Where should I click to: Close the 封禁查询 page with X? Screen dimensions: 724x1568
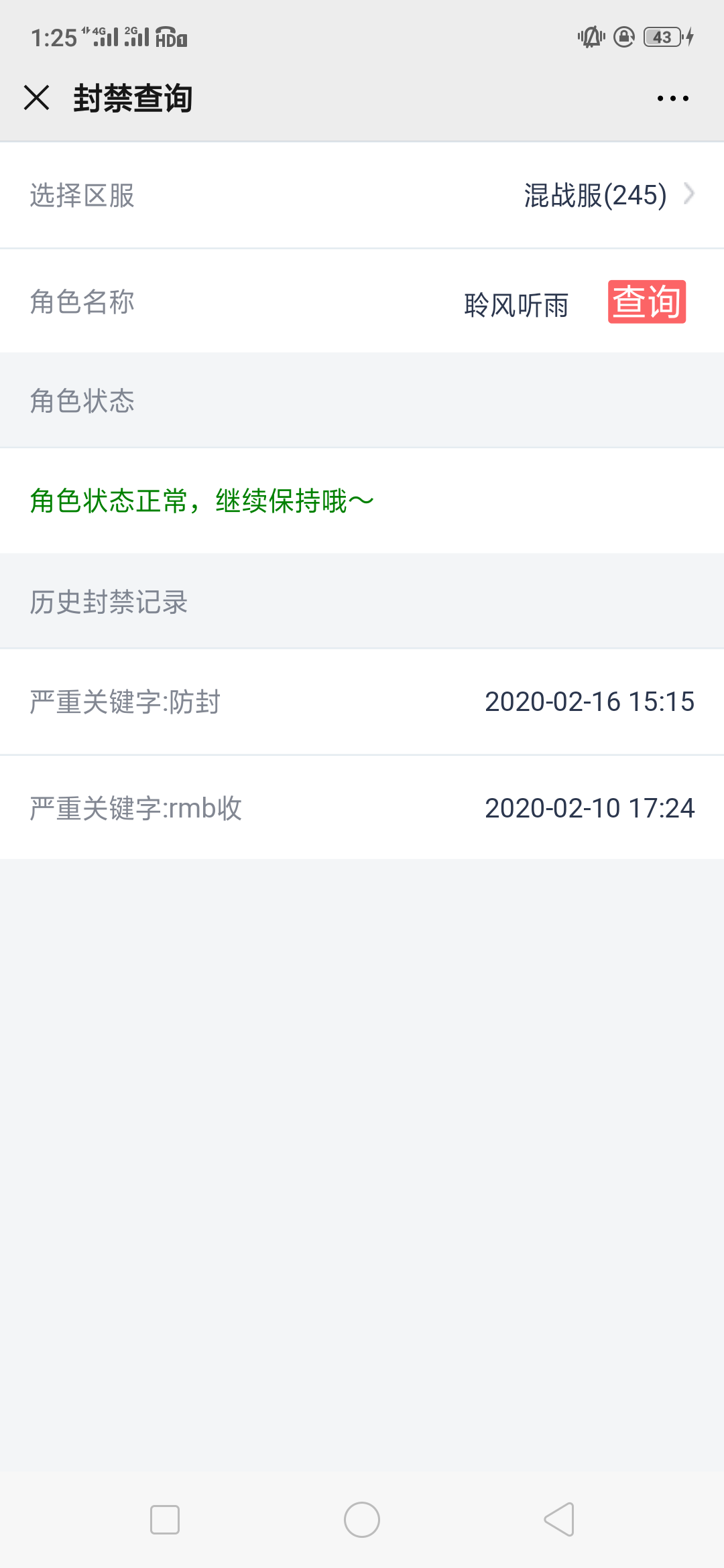point(37,98)
